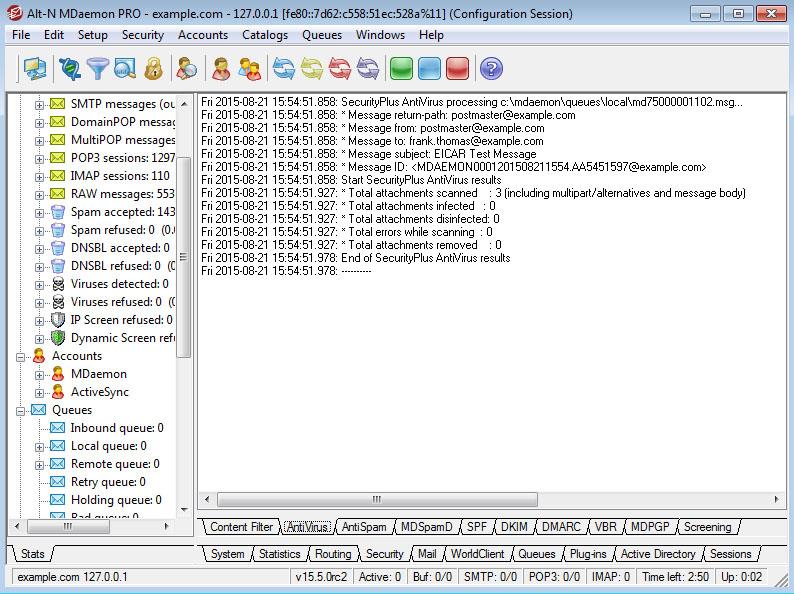Open the Security menu
Viewport: 794px width, 594px height.
pos(143,35)
